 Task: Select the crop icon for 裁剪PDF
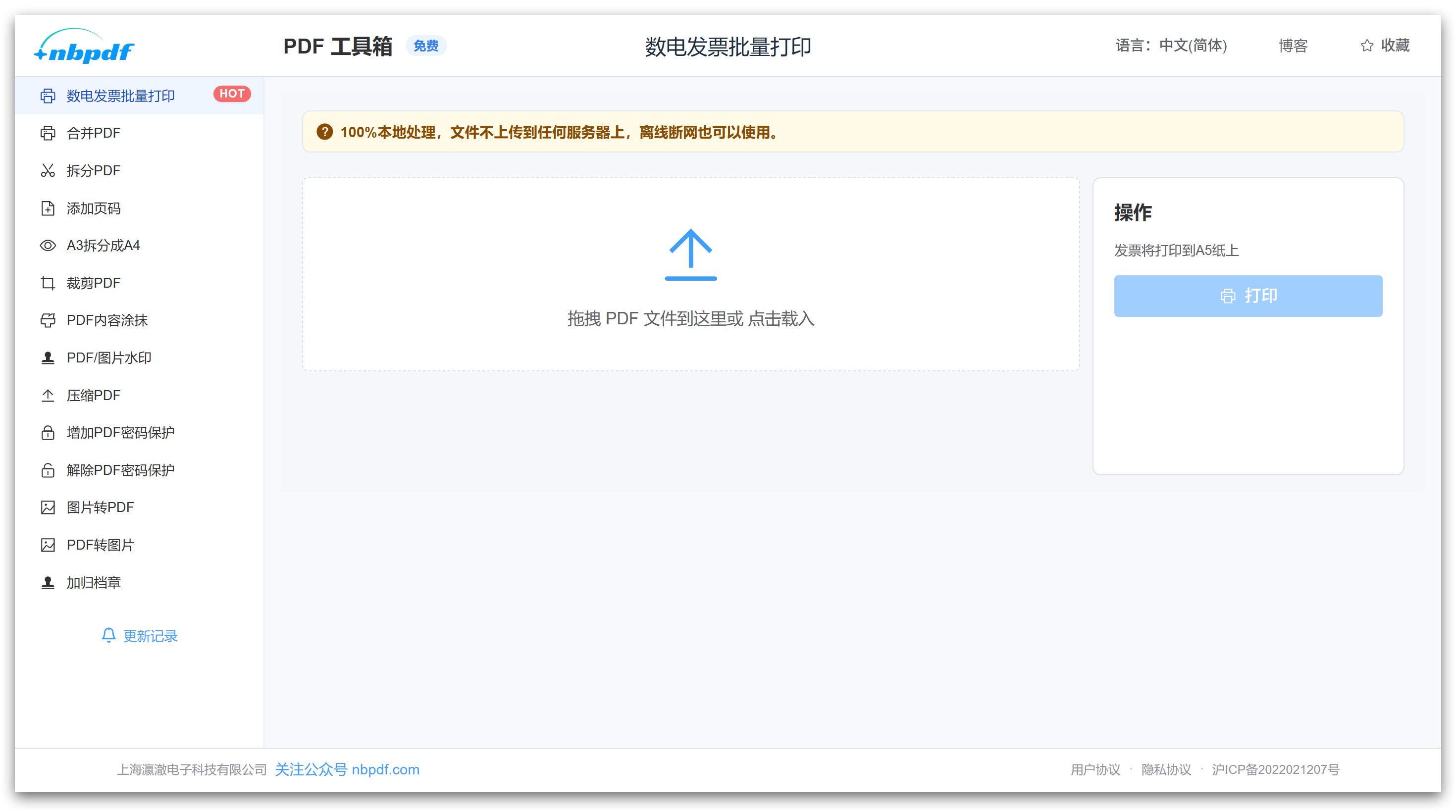tap(48, 283)
